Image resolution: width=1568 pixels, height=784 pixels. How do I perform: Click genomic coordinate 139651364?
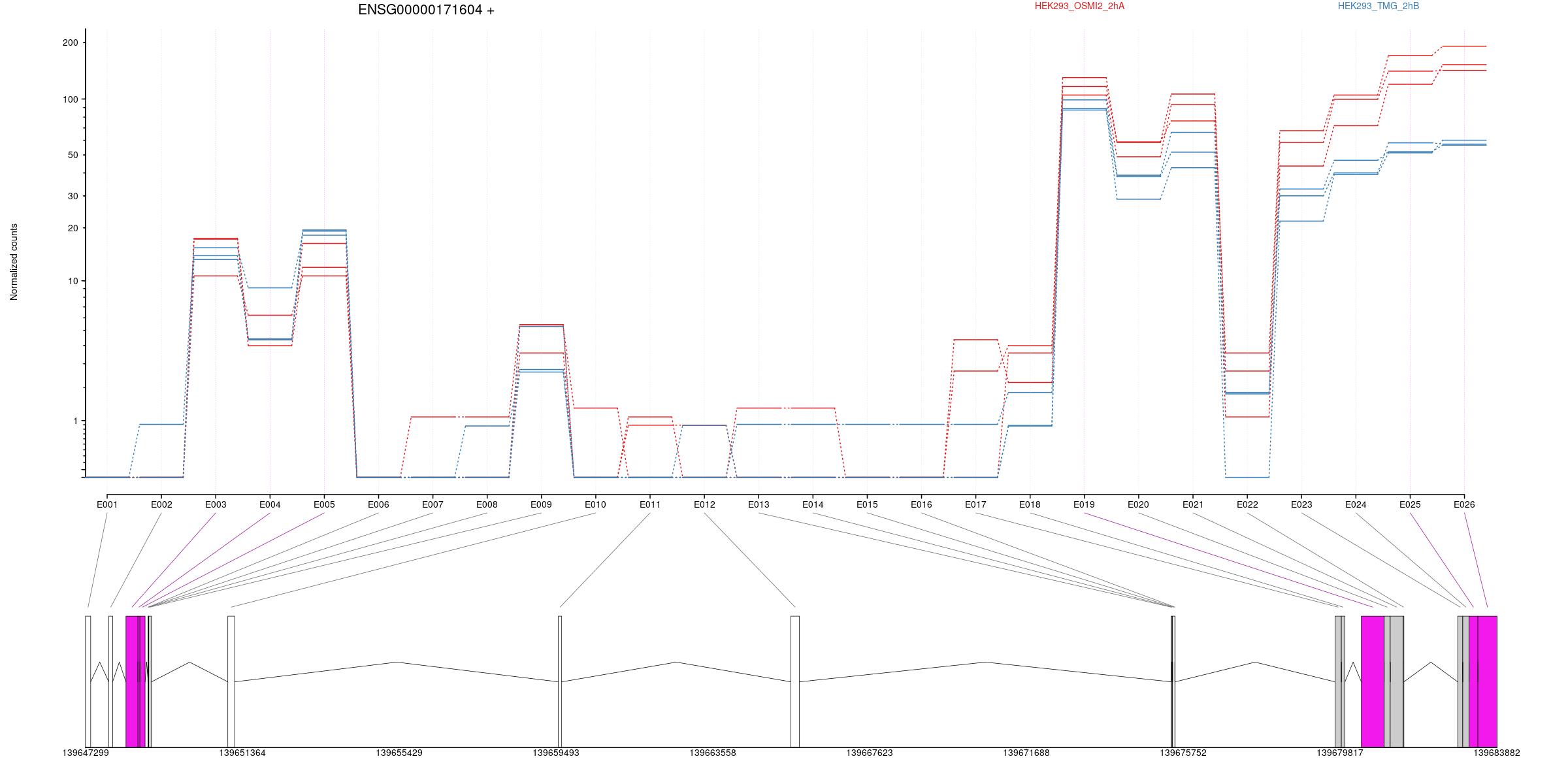tap(242, 753)
